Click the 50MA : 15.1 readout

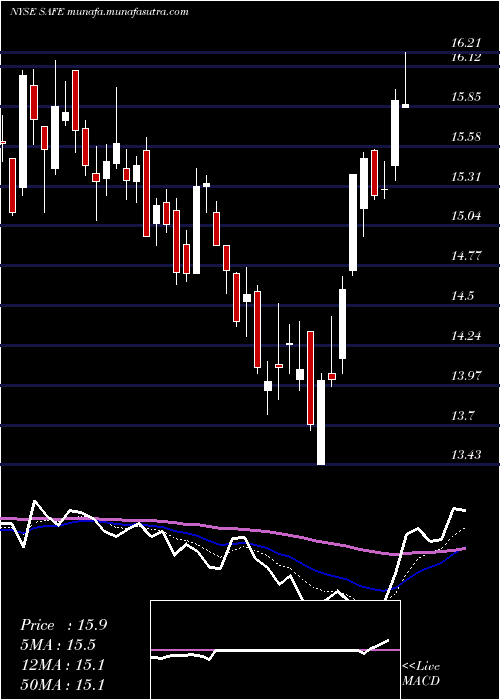62,685
